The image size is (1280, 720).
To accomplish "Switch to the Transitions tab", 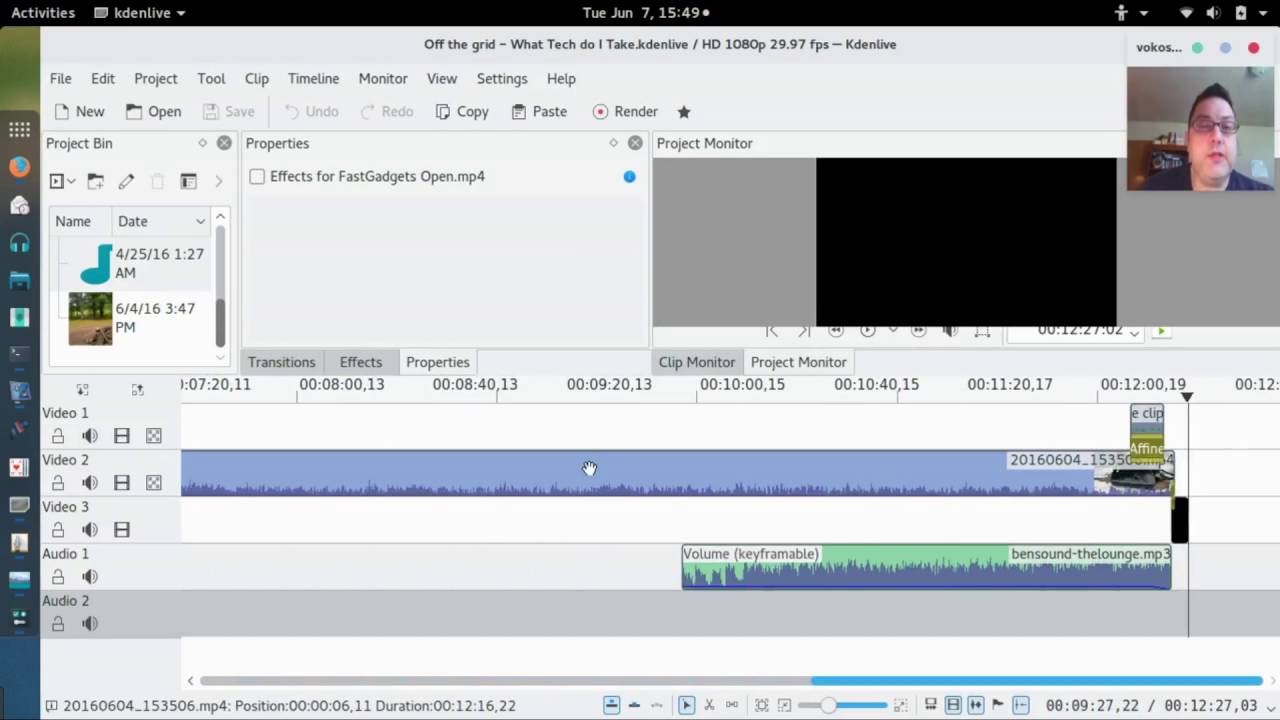I will pyautogui.click(x=281, y=362).
